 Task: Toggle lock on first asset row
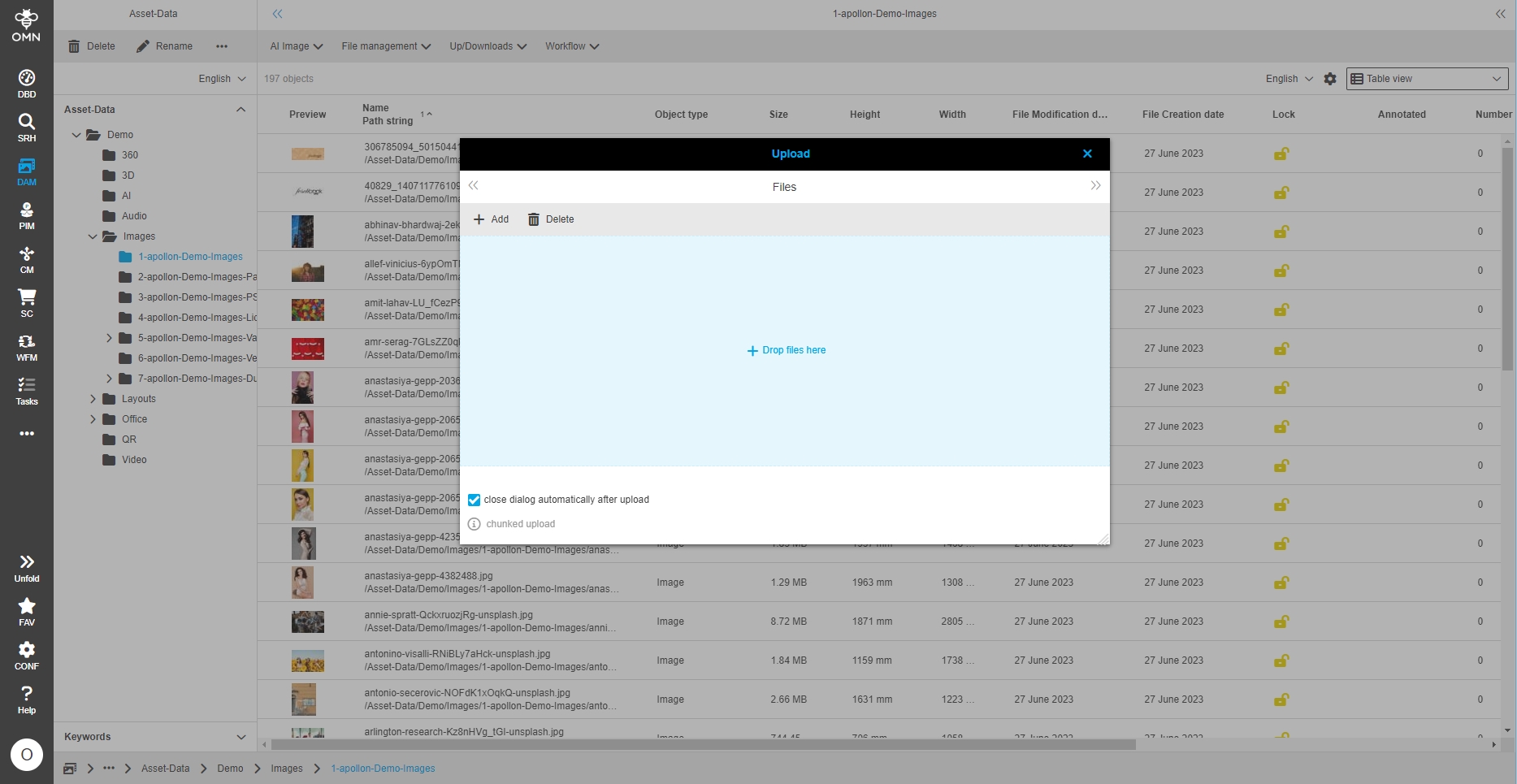tap(1281, 154)
